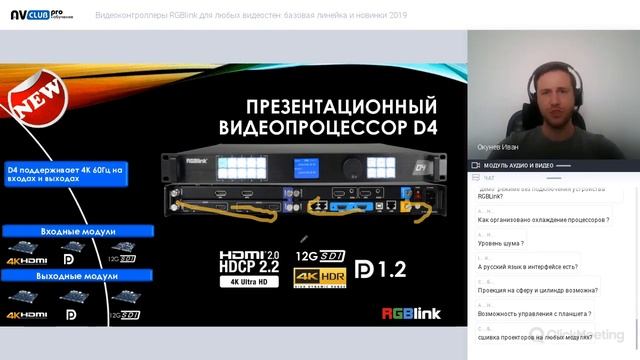
Task: Click the red NEW badge on the slide
Action: point(38,98)
